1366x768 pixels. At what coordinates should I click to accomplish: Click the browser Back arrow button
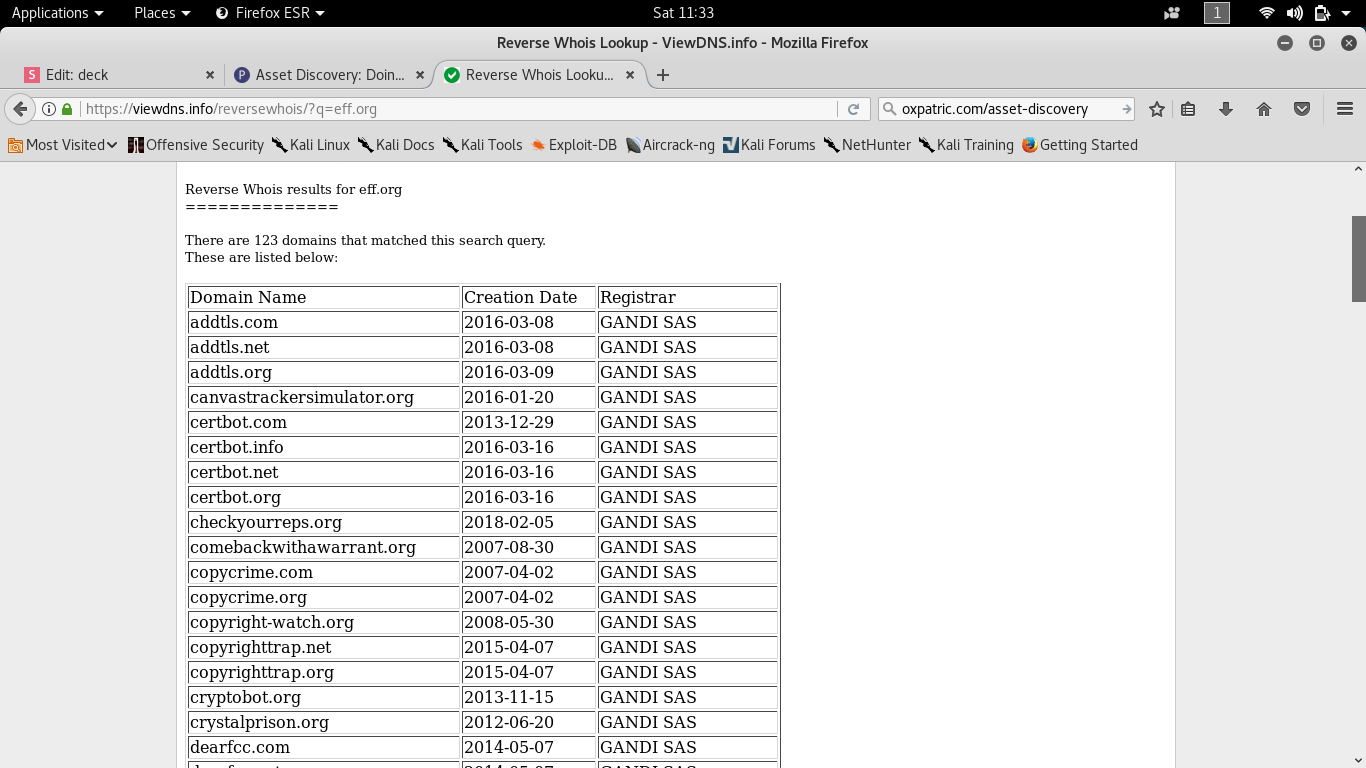coord(20,109)
